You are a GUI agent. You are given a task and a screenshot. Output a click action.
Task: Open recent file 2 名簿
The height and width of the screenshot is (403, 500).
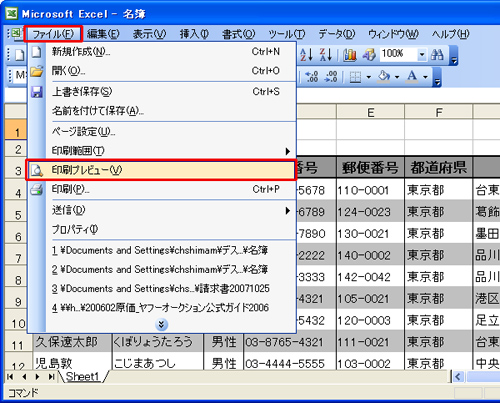[162, 269]
